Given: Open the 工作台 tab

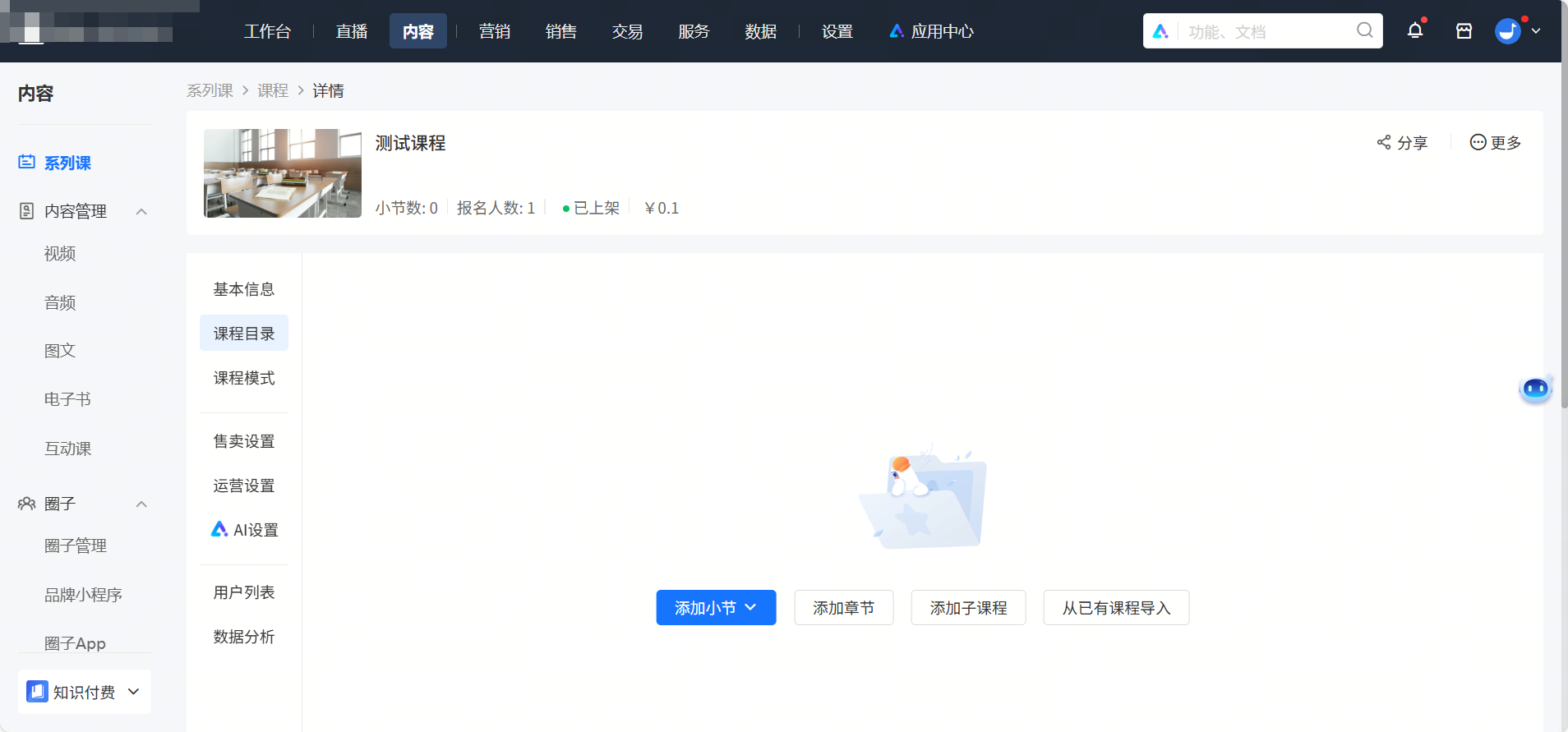Looking at the screenshot, I should click(x=267, y=31).
